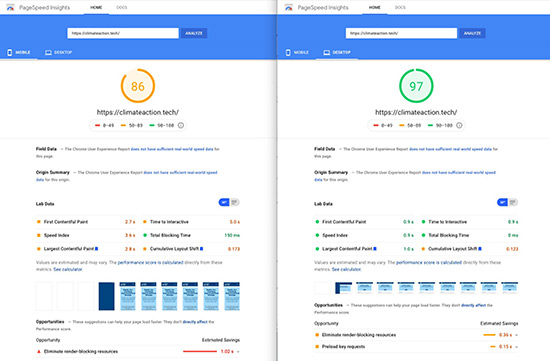Viewport: 550px width, 361px height.
Task: Click the green dot beside First Contentful Paint, score-97 window
Action: tap(317, 222)
